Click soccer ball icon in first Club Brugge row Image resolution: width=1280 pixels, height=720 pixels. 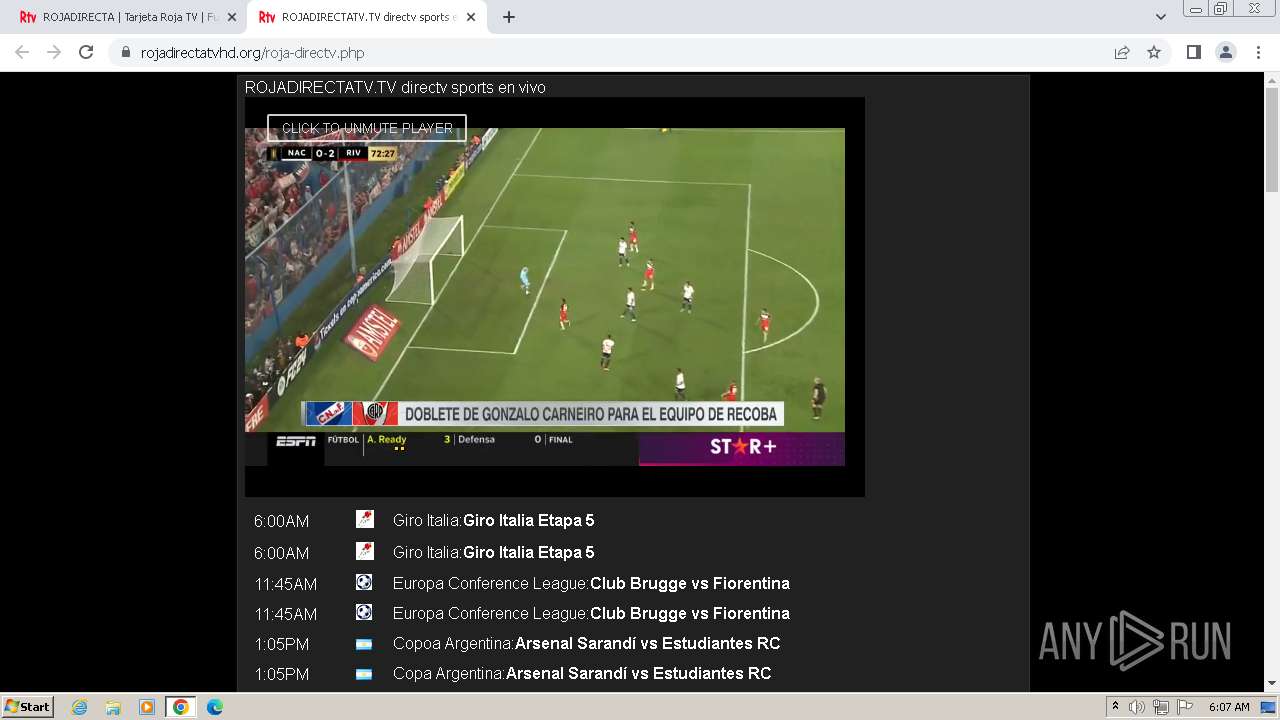pos(364,582)
